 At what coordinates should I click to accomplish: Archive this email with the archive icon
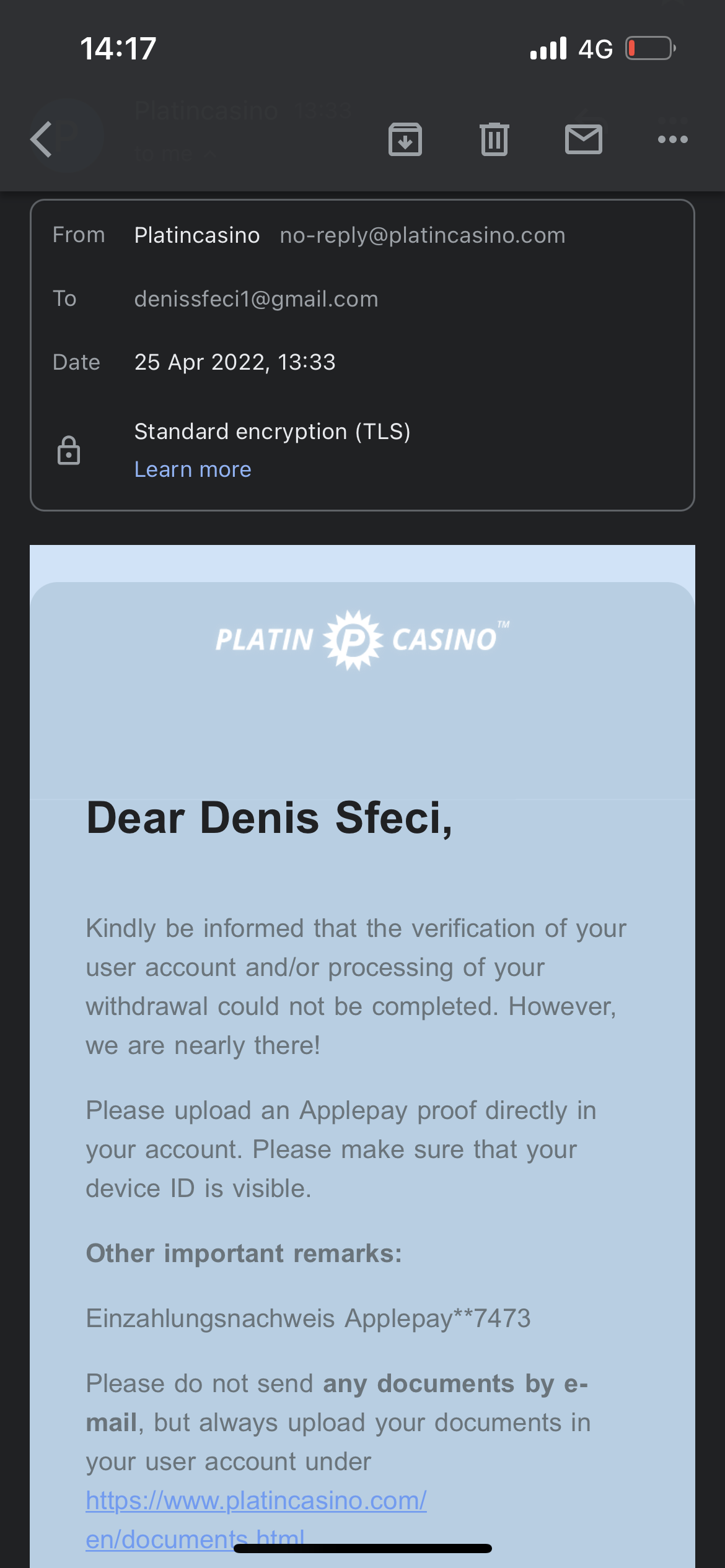(405, 139)
